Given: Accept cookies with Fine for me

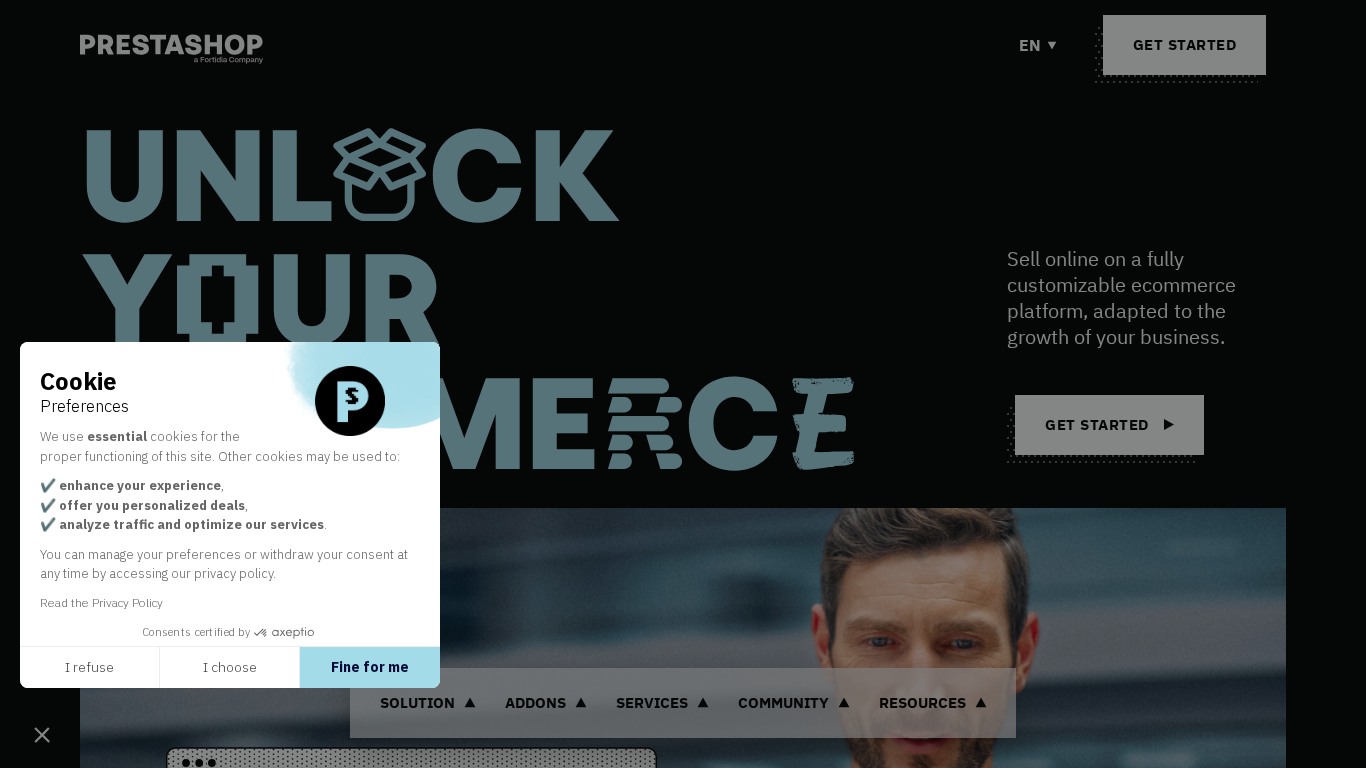Looking at the screenshot, I should click(370, 667).
